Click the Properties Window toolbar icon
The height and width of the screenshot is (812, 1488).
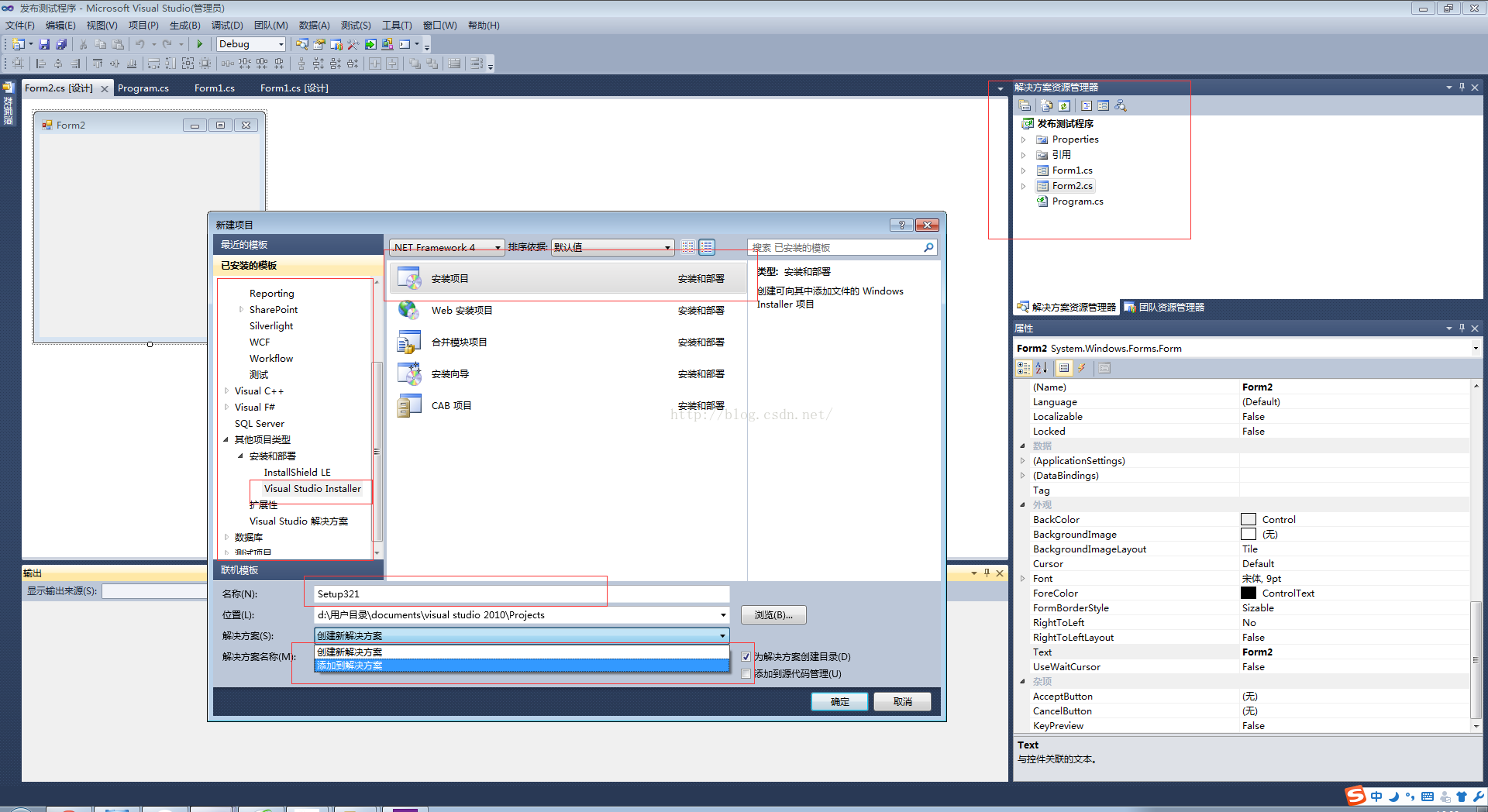click(319, 44)
